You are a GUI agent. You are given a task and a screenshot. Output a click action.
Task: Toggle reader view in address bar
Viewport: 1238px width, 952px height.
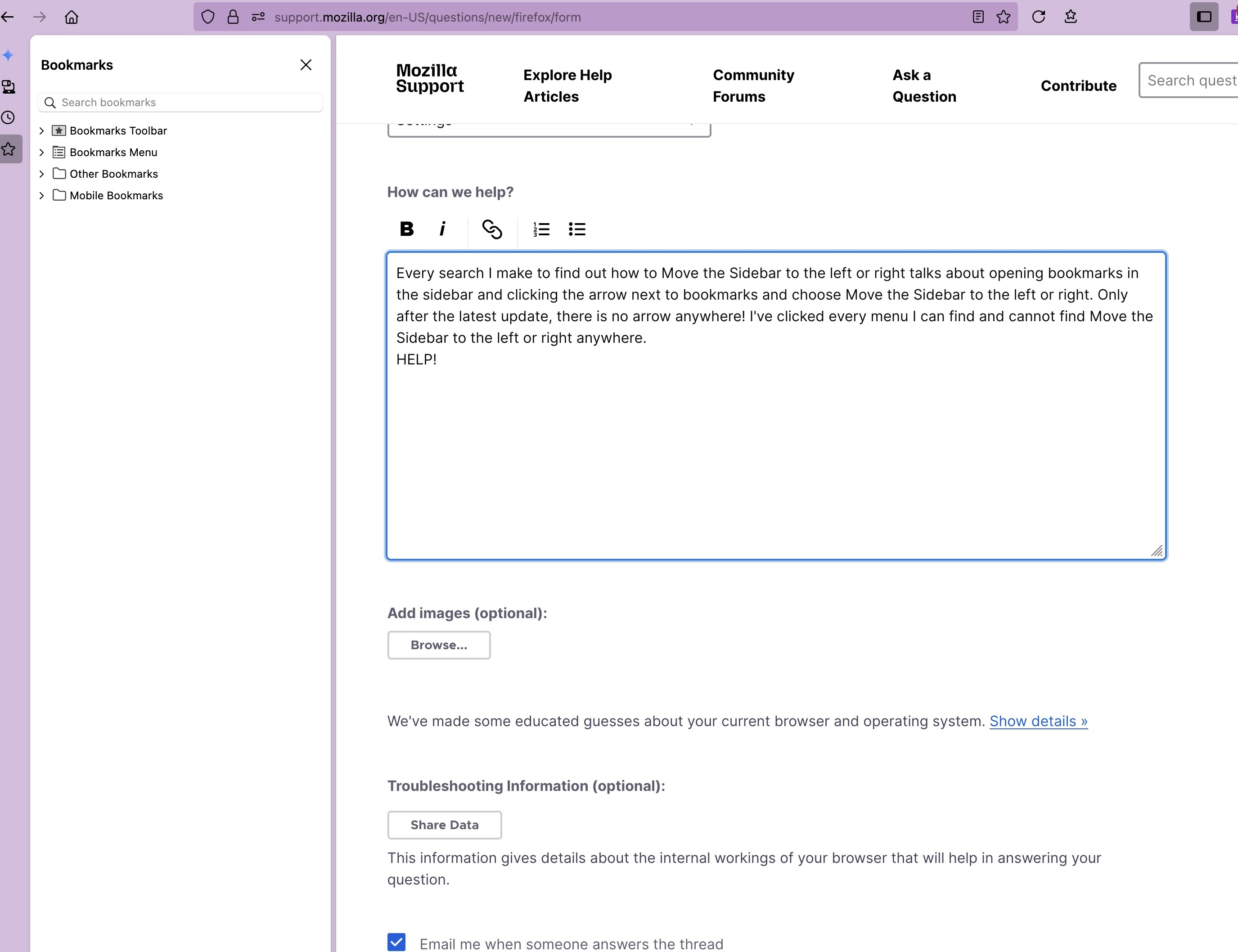[978, 17]
